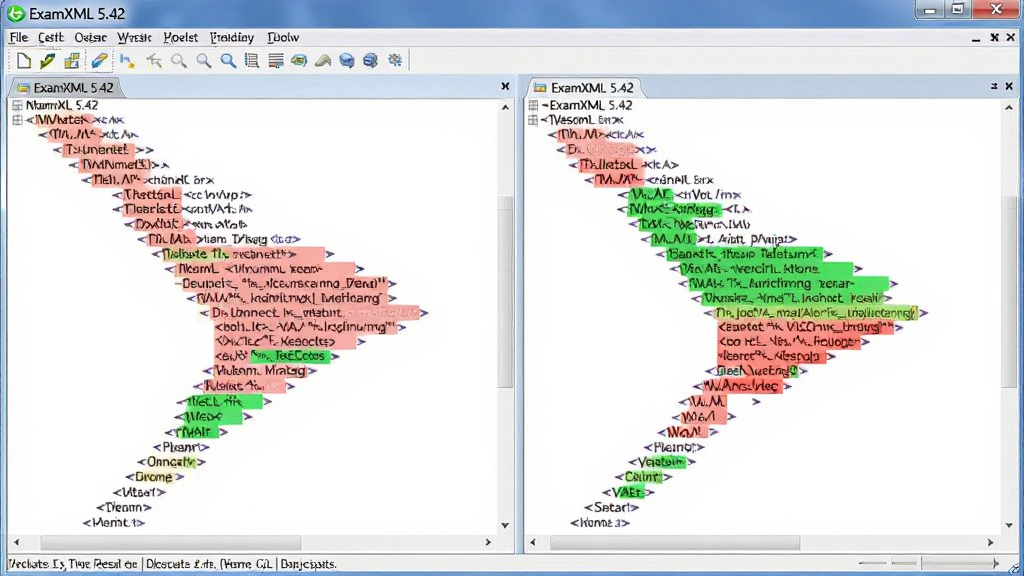The height and width of the screenshot is (576, 1024).
Task: Click the blank white page New icon
Action: pyautogui.click(x=24, y=61)
